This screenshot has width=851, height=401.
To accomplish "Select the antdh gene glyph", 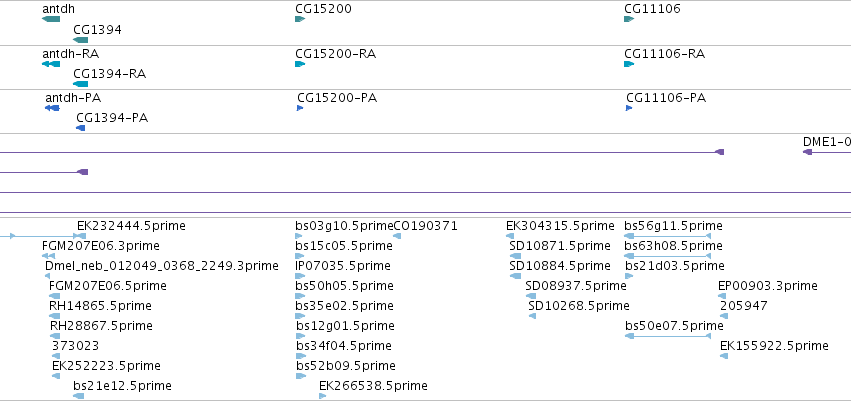I will click(51, 19).
